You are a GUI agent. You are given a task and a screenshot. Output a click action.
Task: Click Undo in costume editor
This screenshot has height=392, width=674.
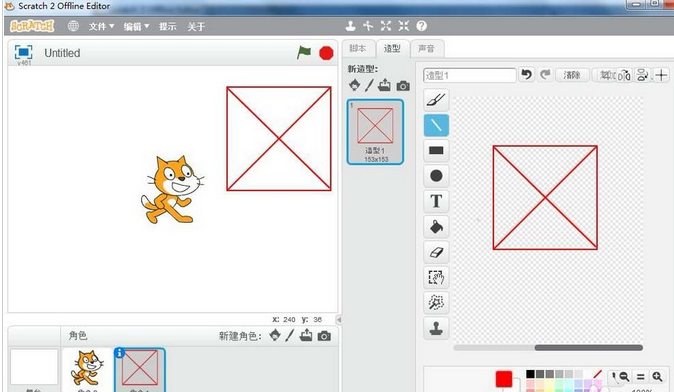click(x=527, y=75)
